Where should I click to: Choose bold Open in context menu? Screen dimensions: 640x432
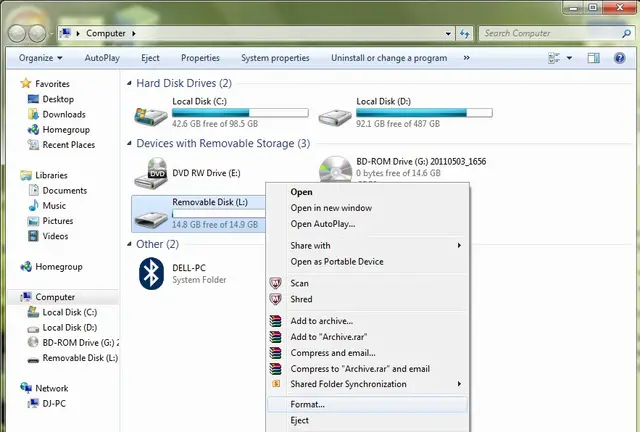[x=367, y=192]
